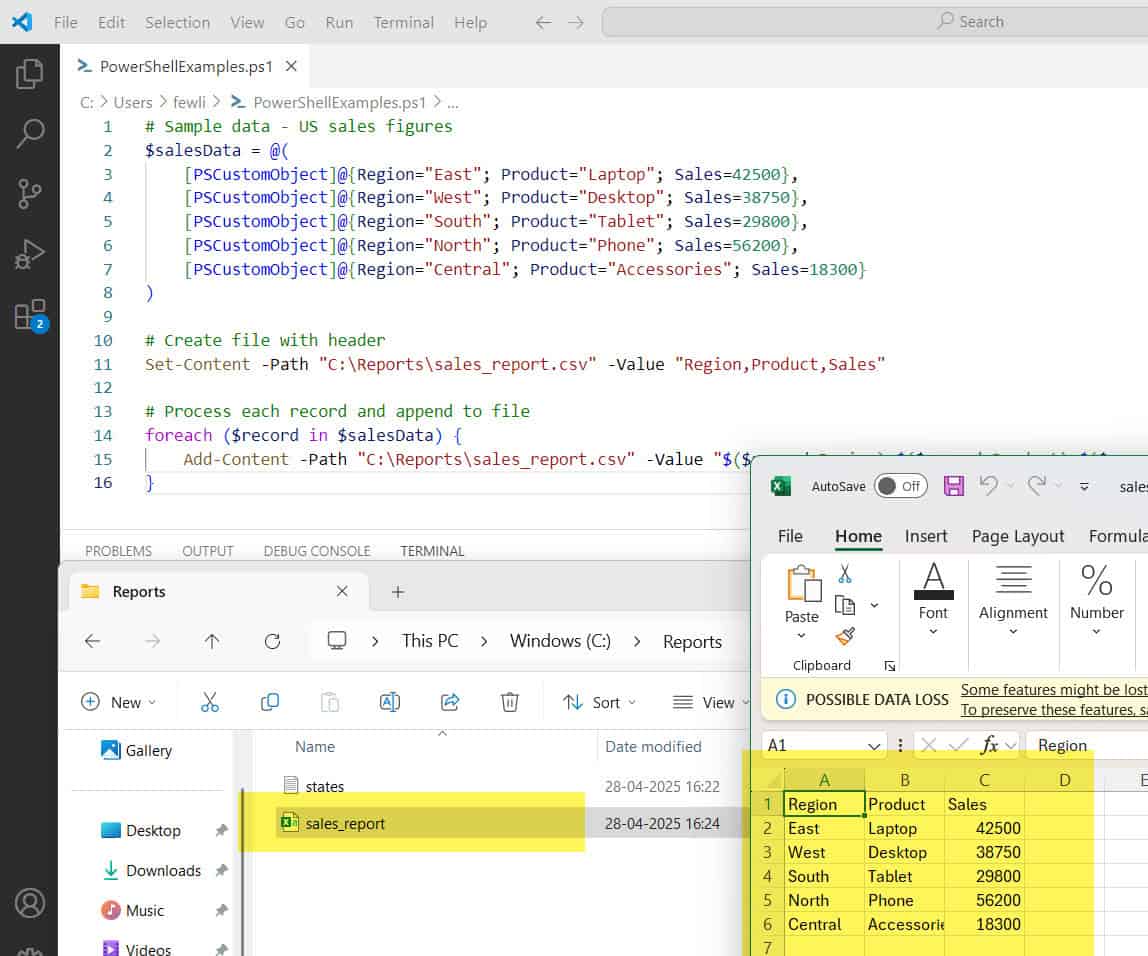Click Delete trash icon in File Explorer
Viewport: 1148px width, 956px height.
pyautogui.click(x=510, y=702)
